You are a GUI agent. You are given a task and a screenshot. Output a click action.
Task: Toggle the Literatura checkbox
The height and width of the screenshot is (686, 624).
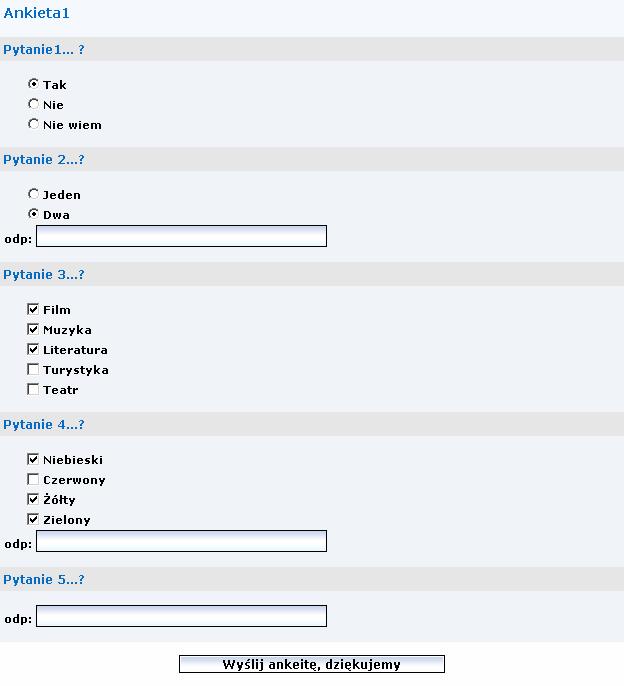(x=33, y=349)
